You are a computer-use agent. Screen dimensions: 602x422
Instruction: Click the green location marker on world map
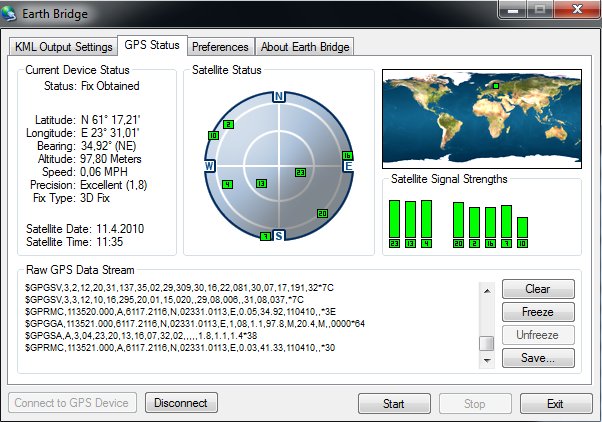(x=493, y=86)
